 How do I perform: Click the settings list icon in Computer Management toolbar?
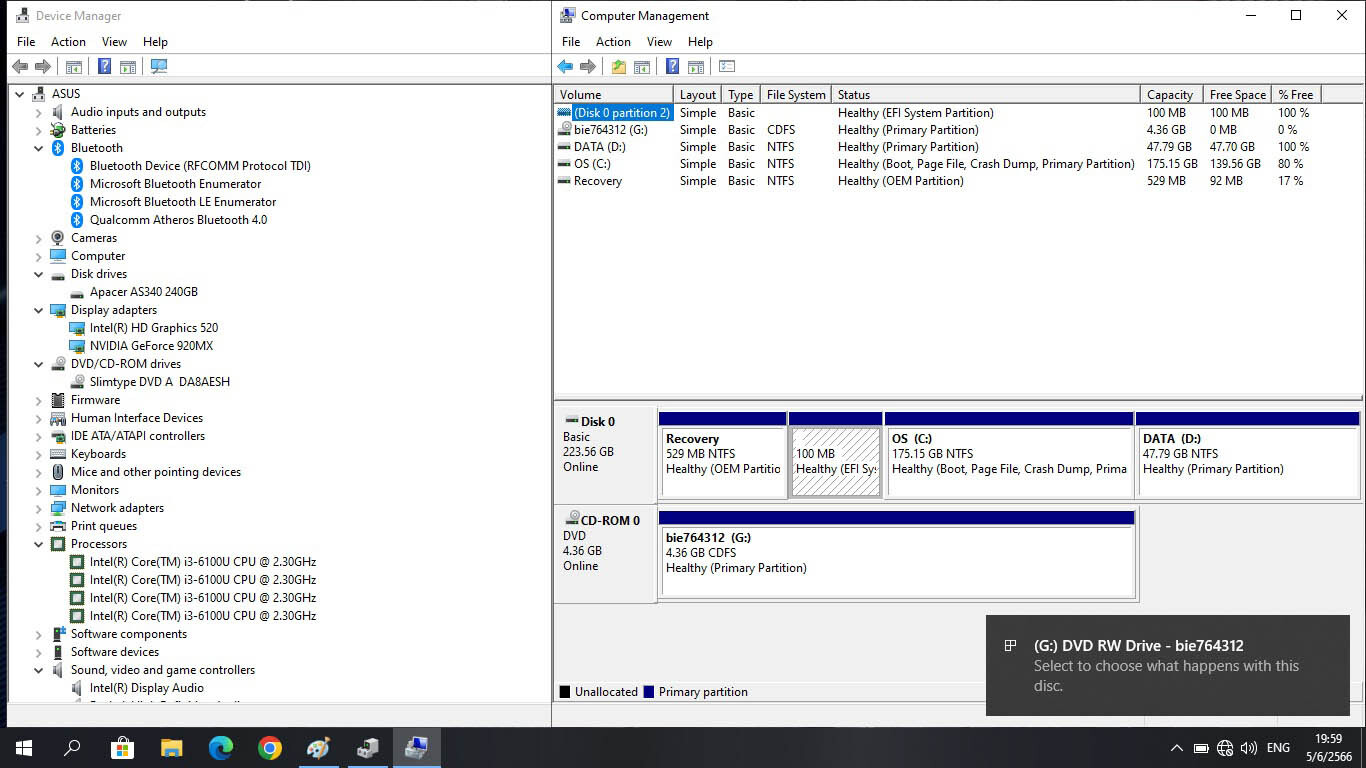[x=727, y=67]
